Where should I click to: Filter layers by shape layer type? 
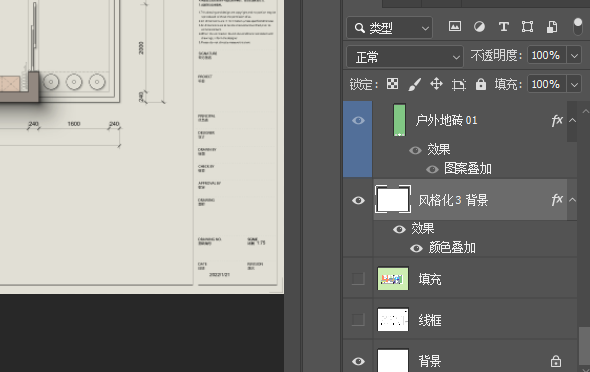pyautogui.click(x=527, y=27)
